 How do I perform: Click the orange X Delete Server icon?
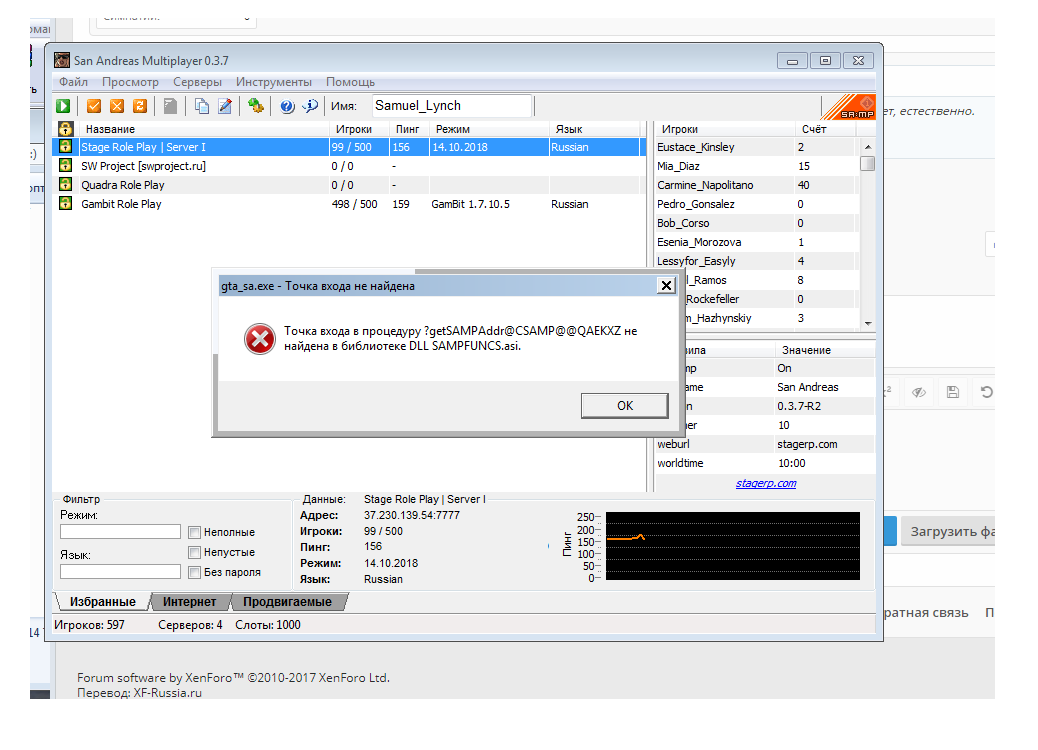tap(117, 106)
